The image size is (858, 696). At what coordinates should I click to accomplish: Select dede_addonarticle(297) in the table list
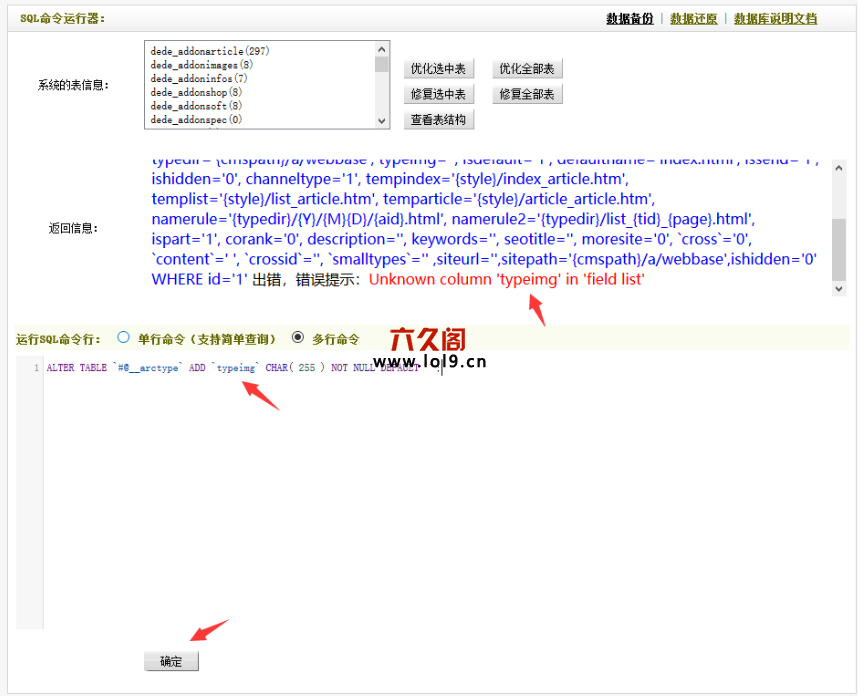(x=210, y=50)
